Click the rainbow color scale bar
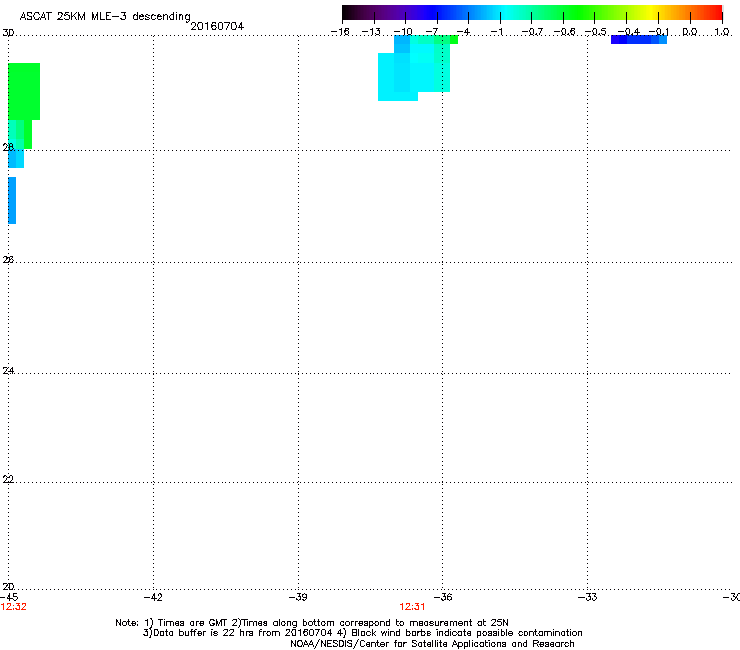 [x=532, y=12]
